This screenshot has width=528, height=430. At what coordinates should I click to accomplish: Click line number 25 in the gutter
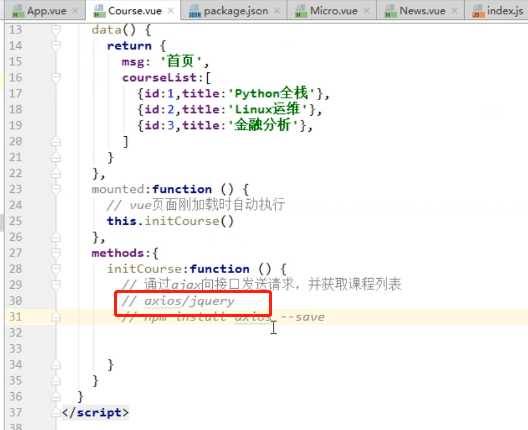(15, 221)
